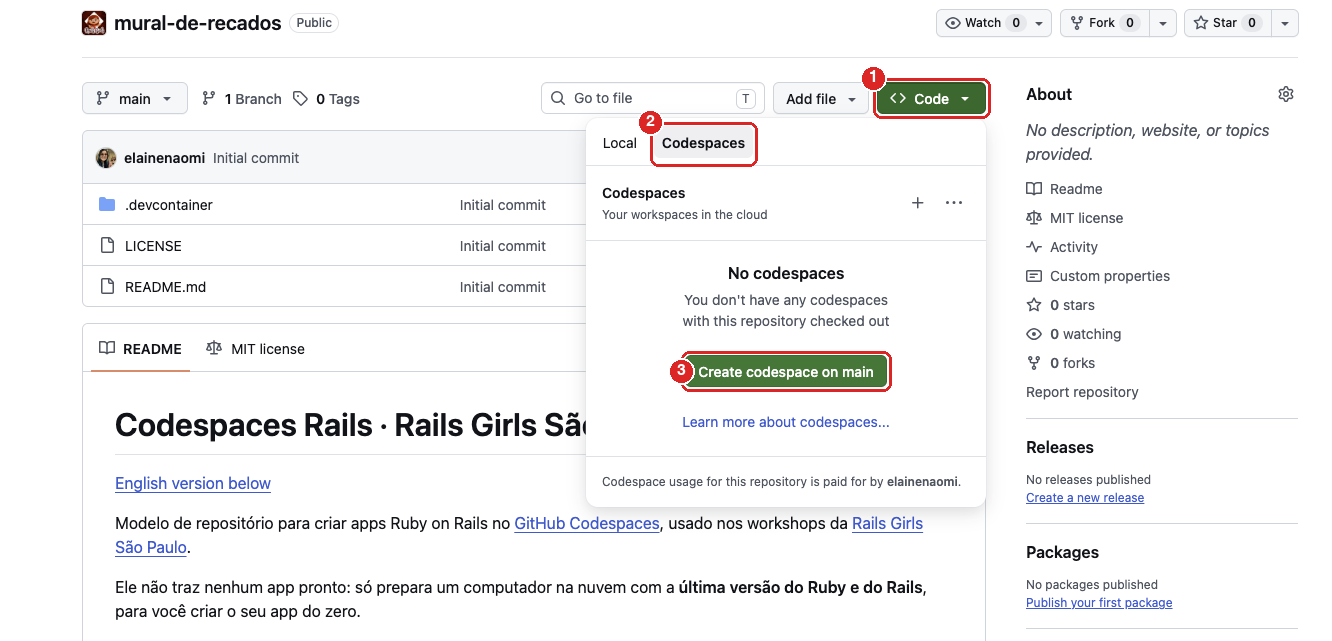
Task: Click the README.md file icon
Action: 107,287
